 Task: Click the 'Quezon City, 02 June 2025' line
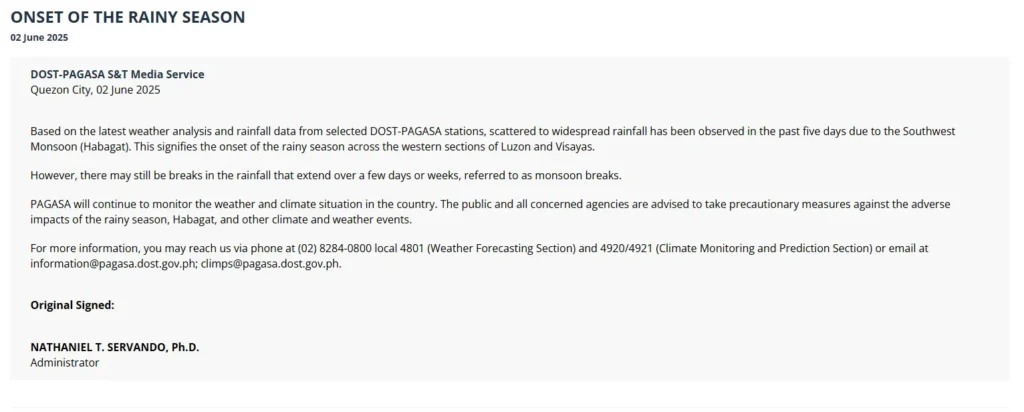(x=95, y=90)
